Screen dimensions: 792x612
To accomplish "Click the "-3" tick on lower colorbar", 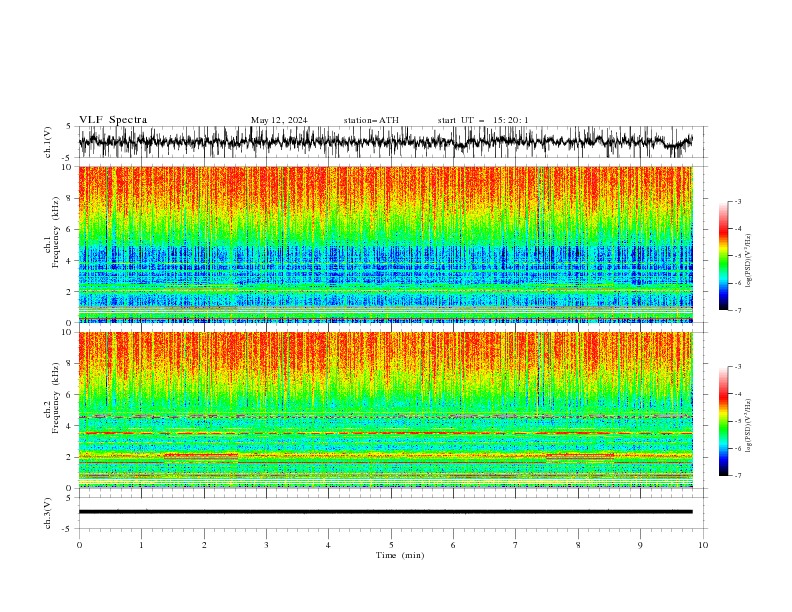I will point(738,367).
